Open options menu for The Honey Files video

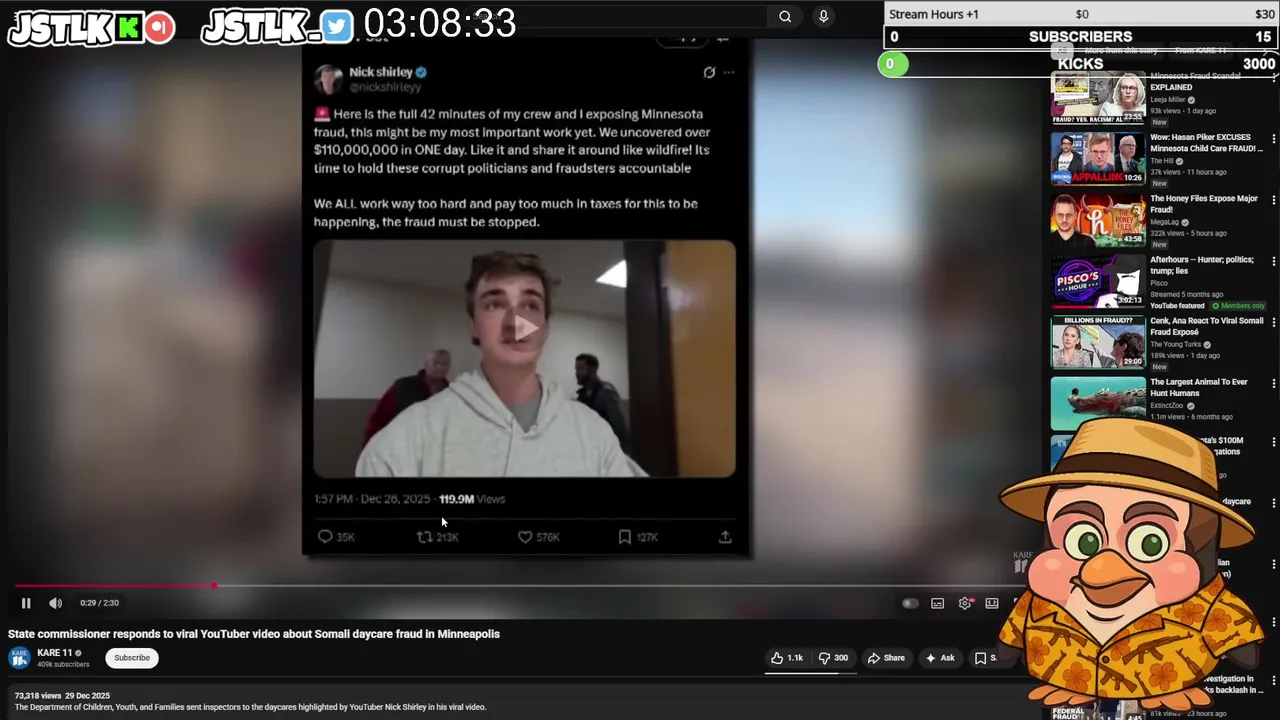pyautogui.click(x=1273, y=200)
